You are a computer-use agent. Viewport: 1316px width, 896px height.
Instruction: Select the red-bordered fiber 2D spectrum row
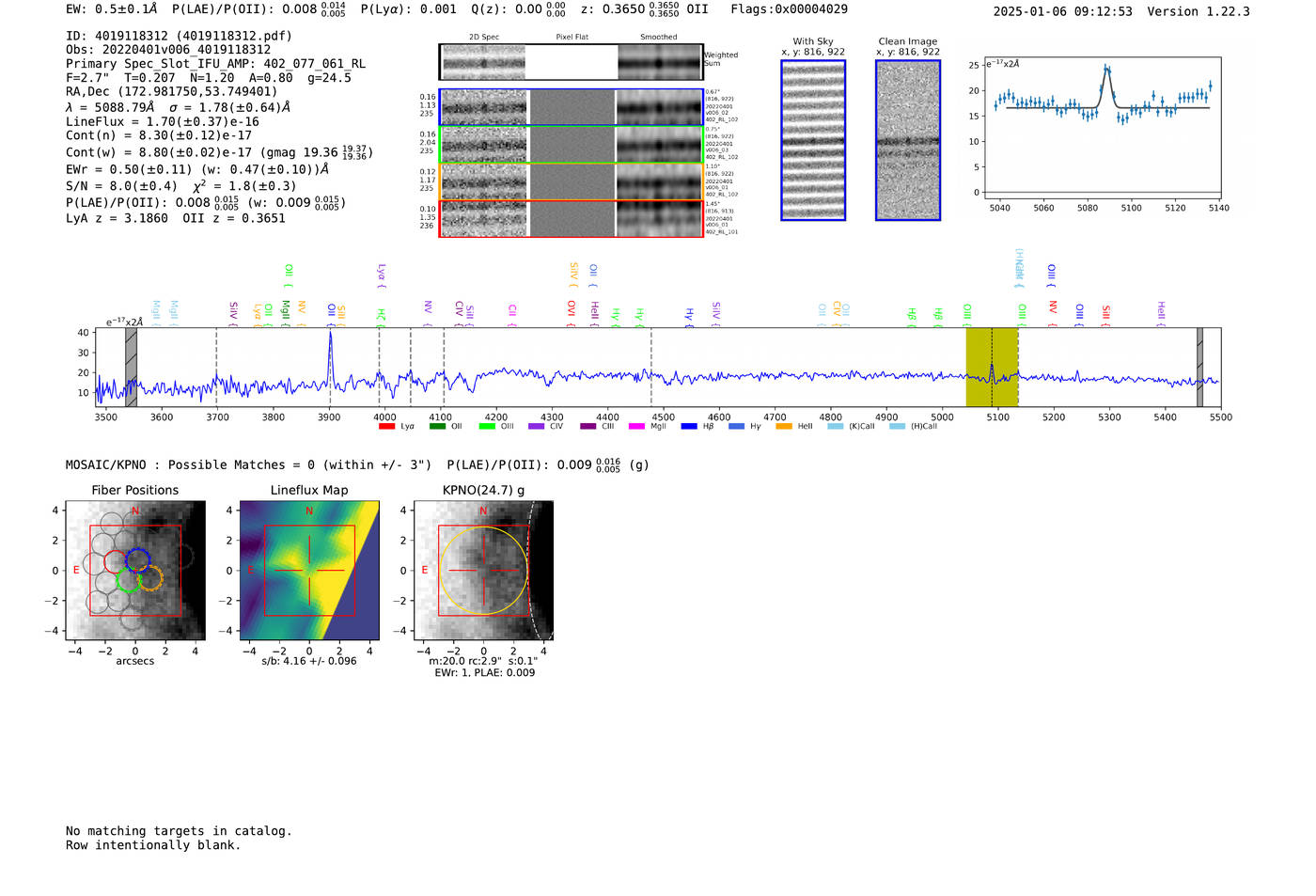point(571,218)
